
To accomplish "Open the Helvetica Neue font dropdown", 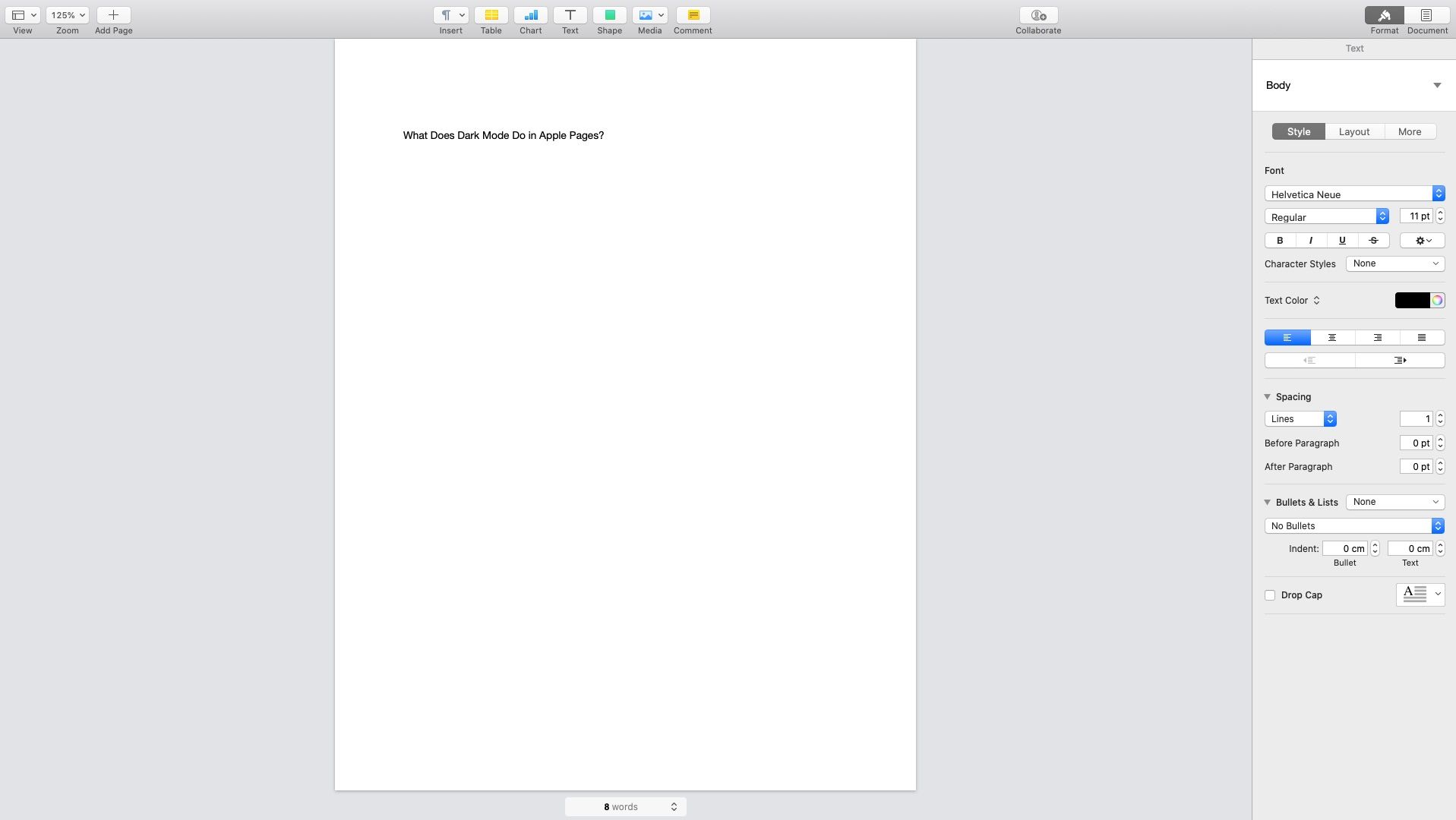I will click(1354, 194).
